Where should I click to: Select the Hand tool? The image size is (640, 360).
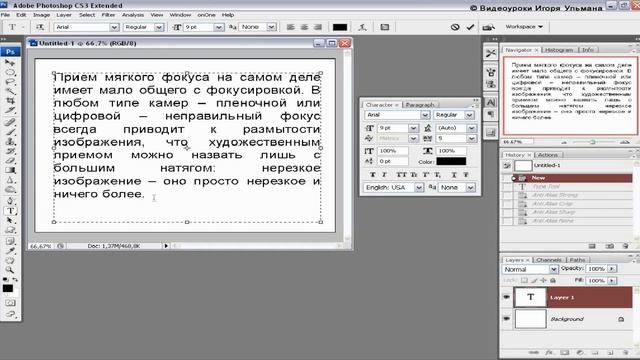(x=10, y=260)
